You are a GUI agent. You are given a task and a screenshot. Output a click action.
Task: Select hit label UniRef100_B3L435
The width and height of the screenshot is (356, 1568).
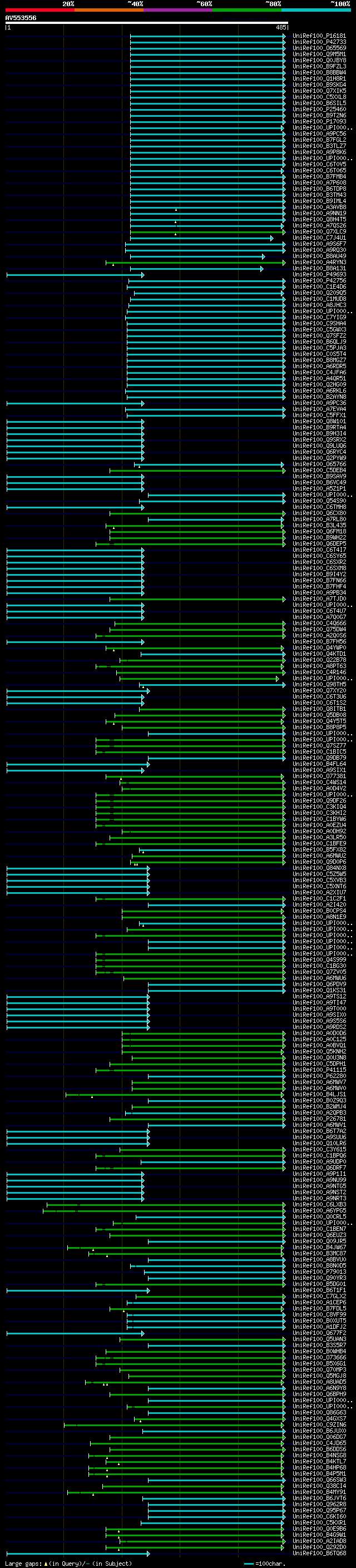(x=319, y=525)
